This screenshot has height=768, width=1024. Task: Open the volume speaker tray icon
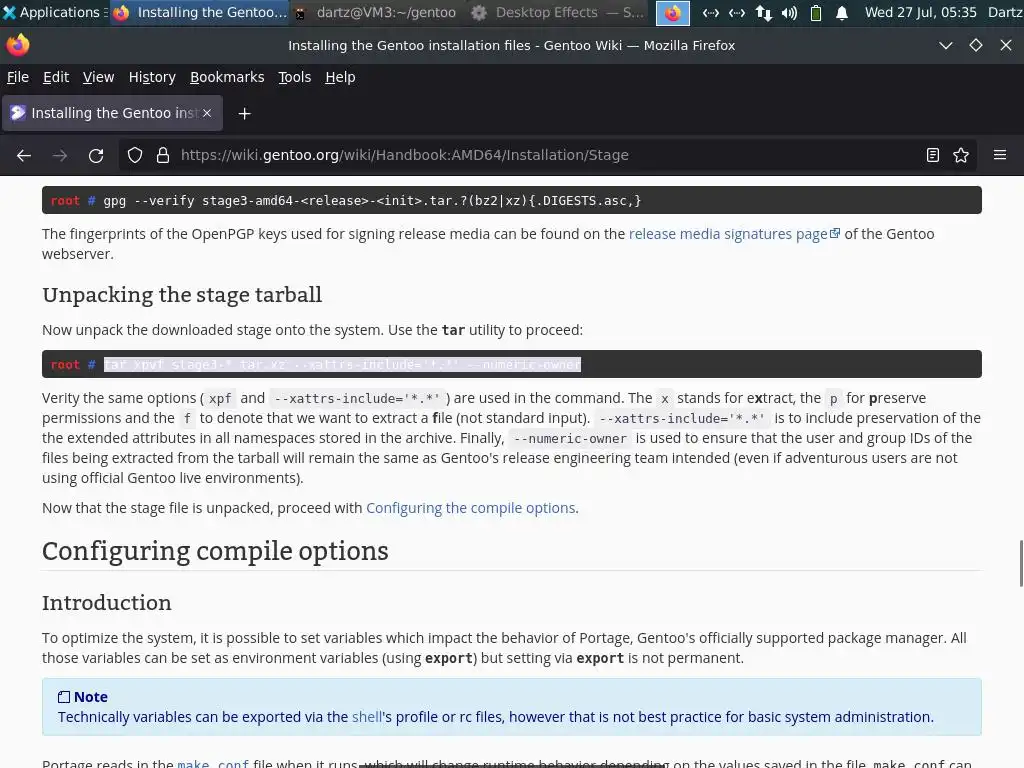(x=789, y=13)
